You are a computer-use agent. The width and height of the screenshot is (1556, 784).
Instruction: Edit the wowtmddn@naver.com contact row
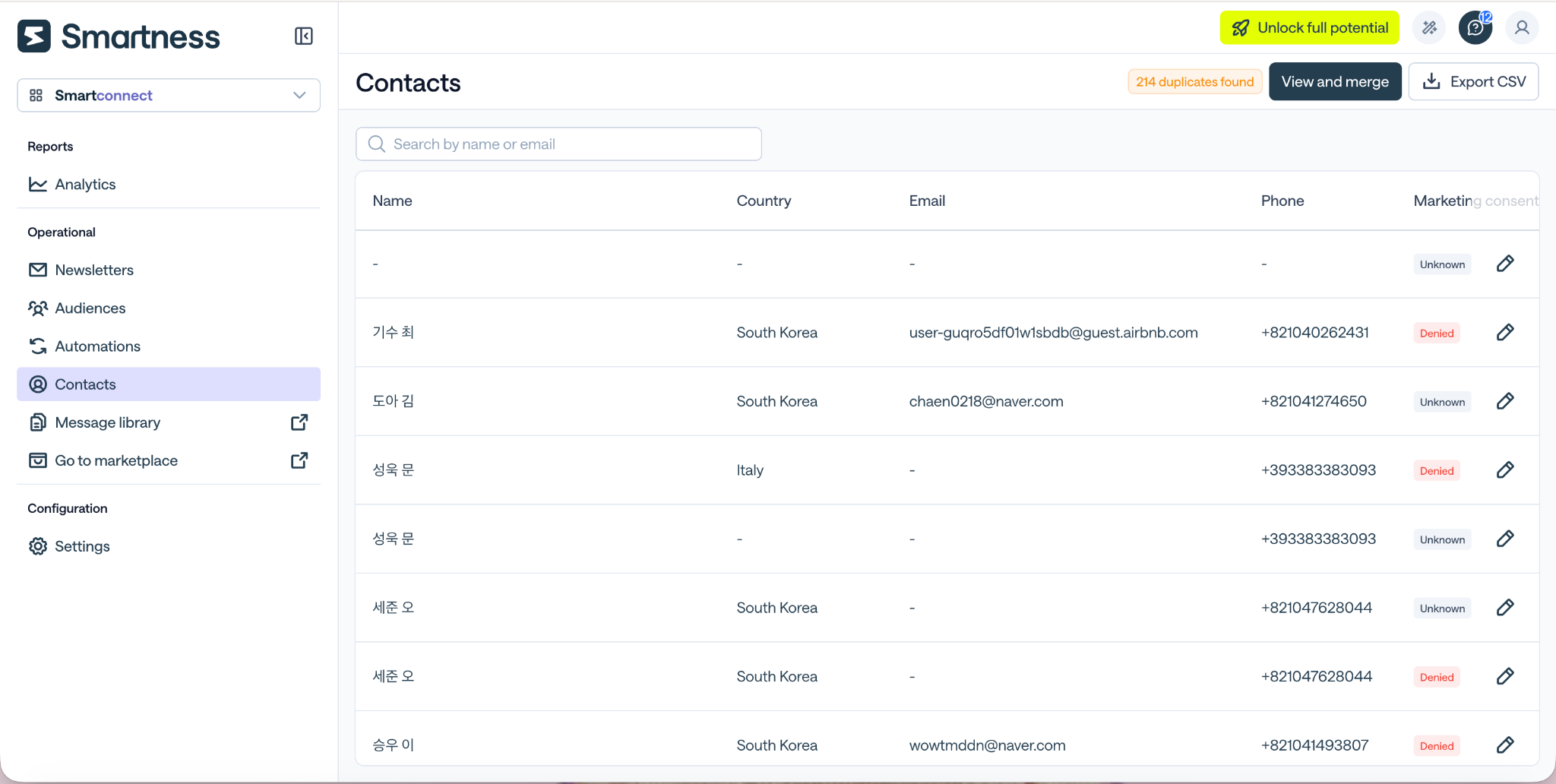pyautogui.click(x=1505, y=745)
